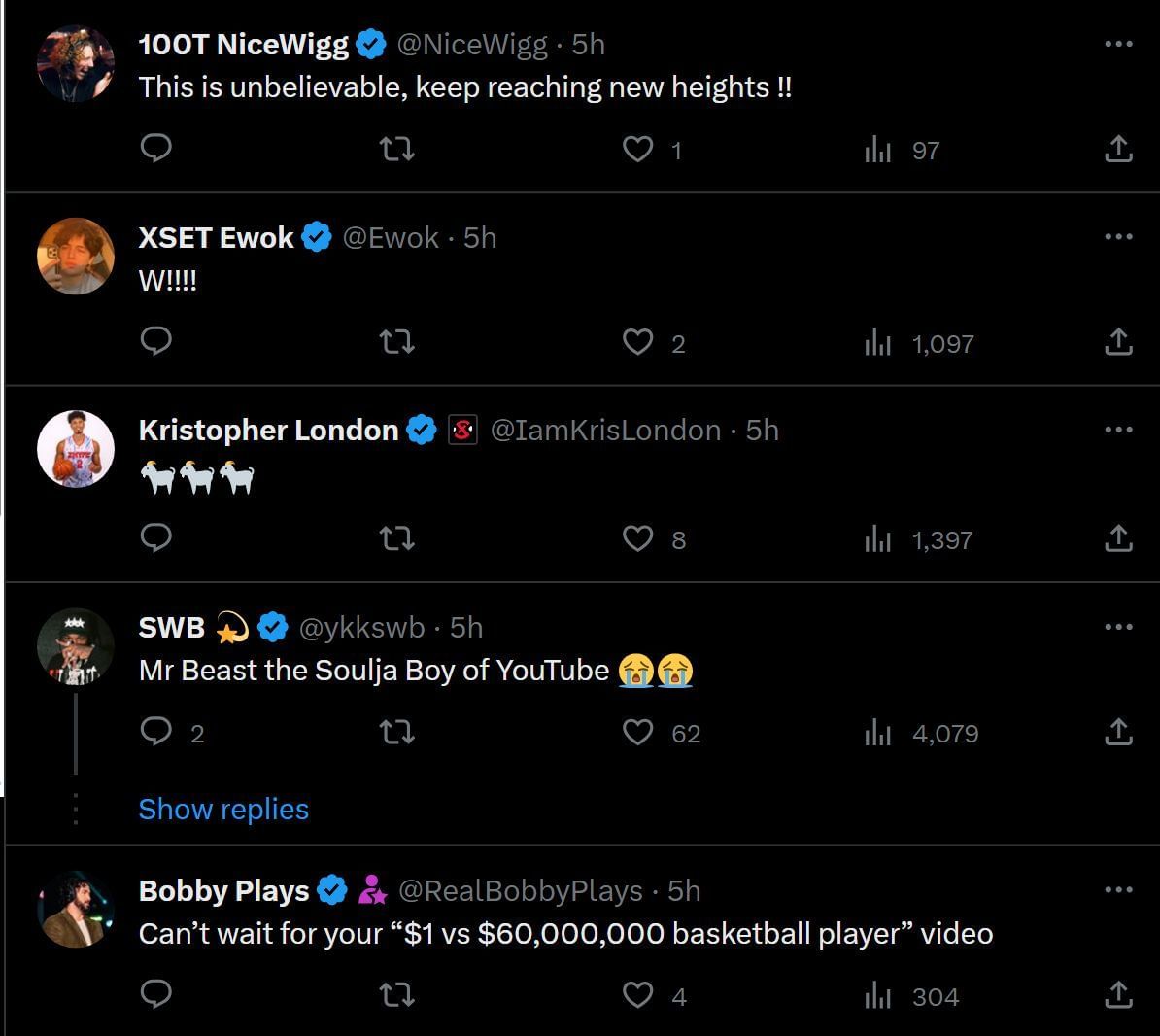This screenshot has height=1036, width=1160.
Task: View analytics on SWB's tweet
Action: (x=878, y=732)
